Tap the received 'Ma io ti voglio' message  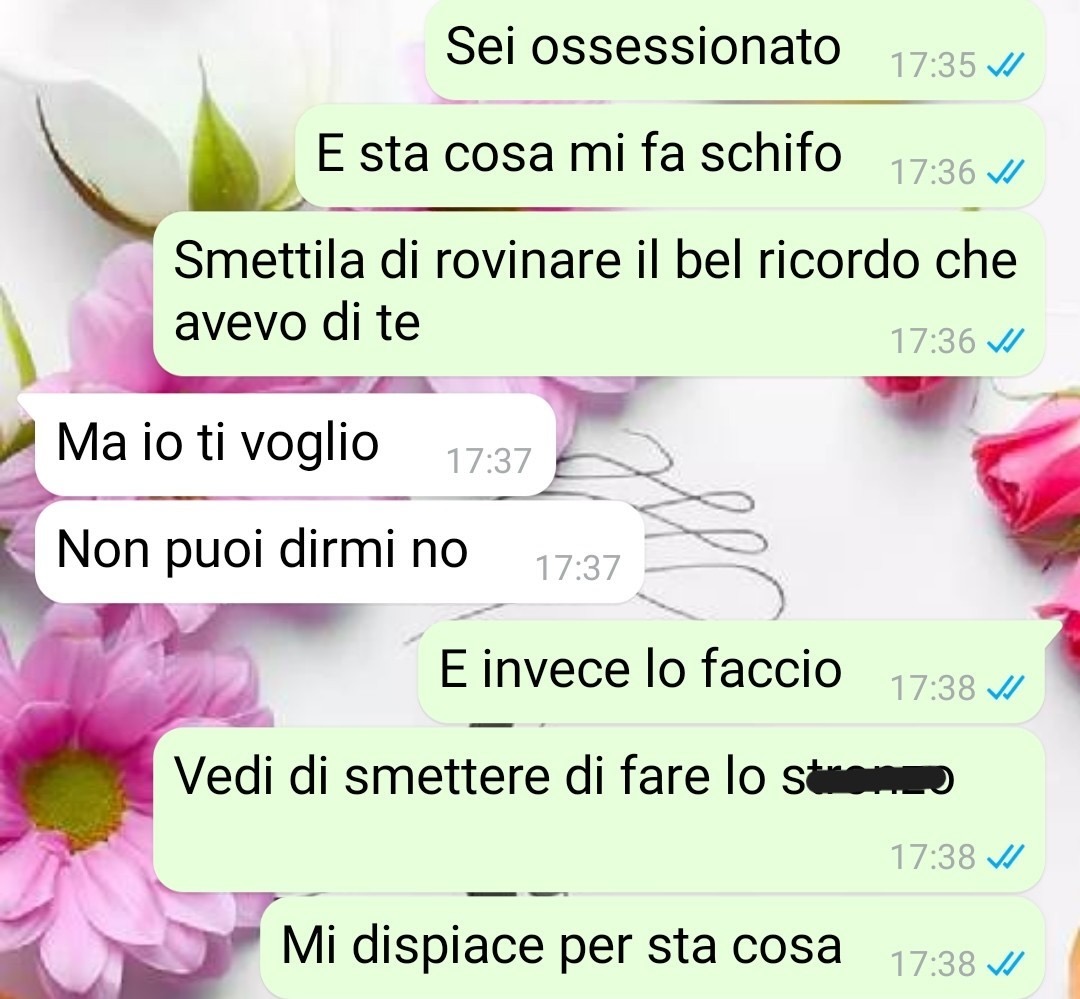pos(295,444)
